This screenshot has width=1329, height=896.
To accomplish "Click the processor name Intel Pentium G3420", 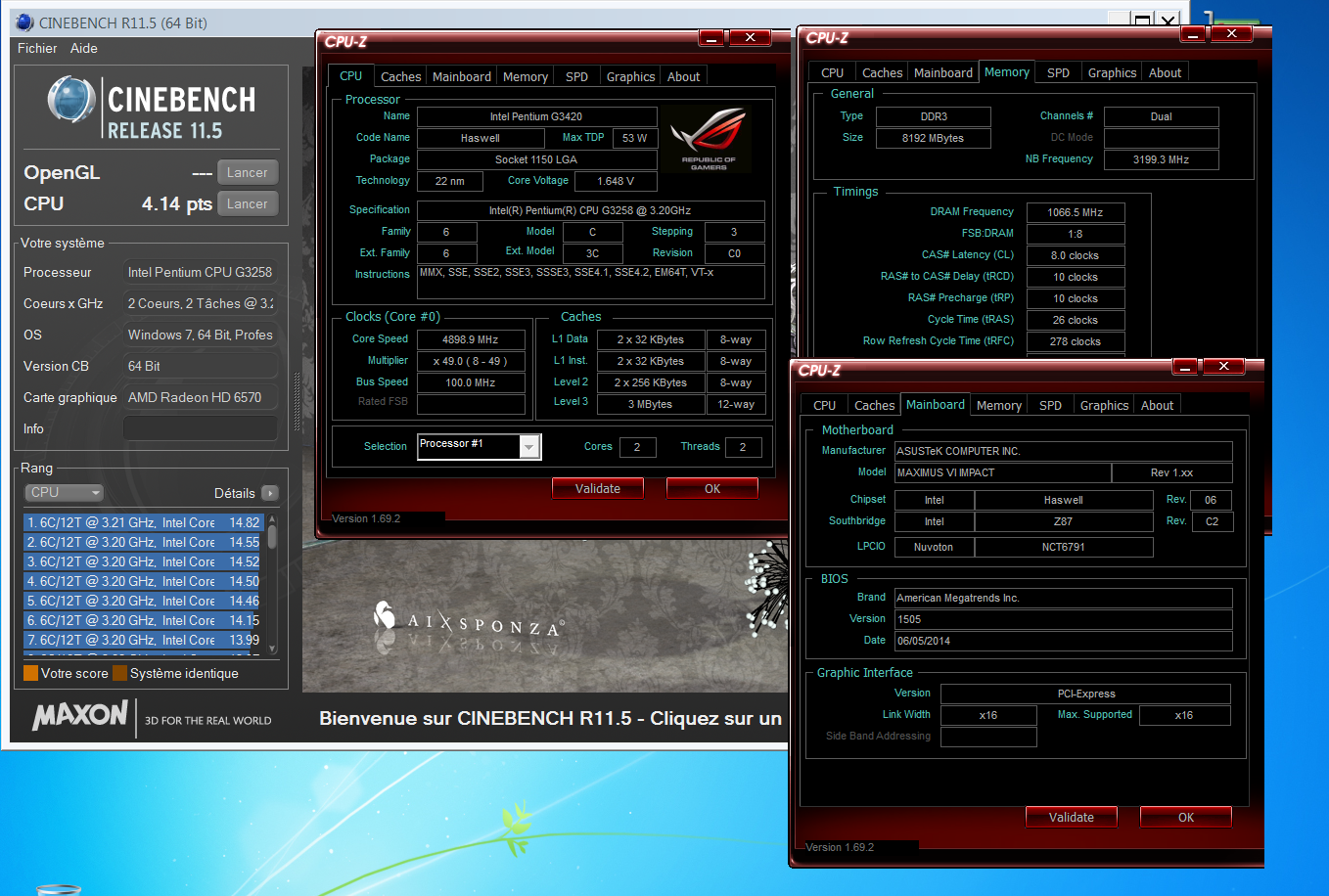I will [536, 116].
